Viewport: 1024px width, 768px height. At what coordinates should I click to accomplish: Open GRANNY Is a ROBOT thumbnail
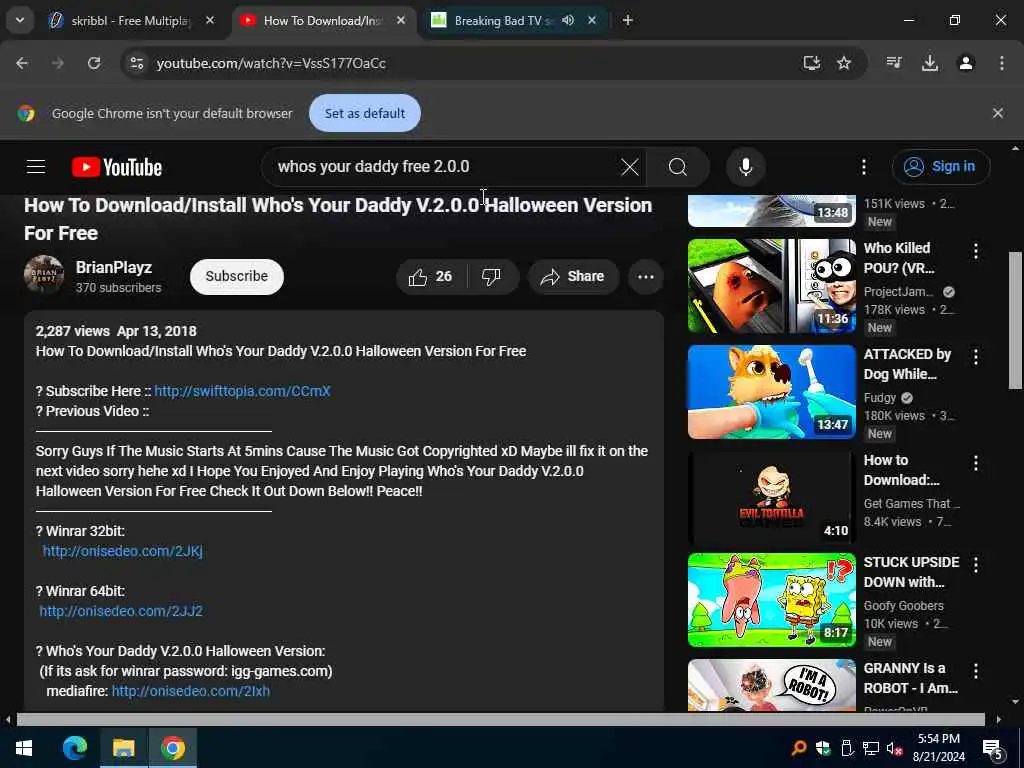(771, 685)
